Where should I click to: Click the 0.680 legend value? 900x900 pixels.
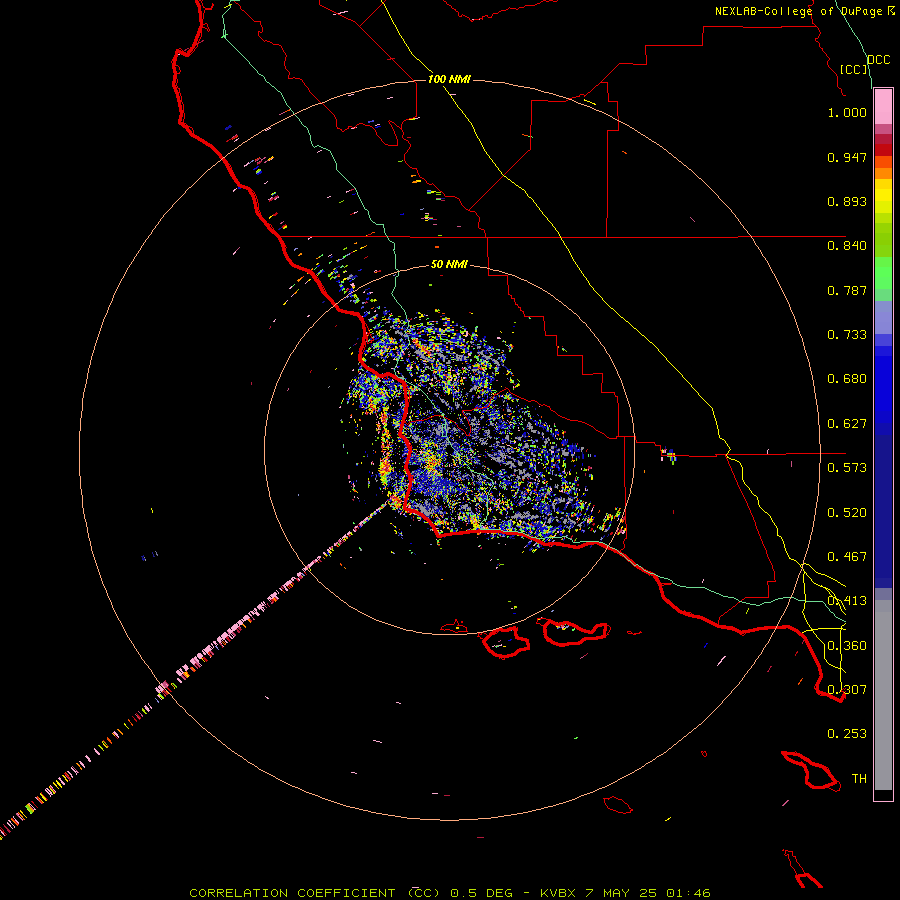pyautogui.click(x=847, y=379)
